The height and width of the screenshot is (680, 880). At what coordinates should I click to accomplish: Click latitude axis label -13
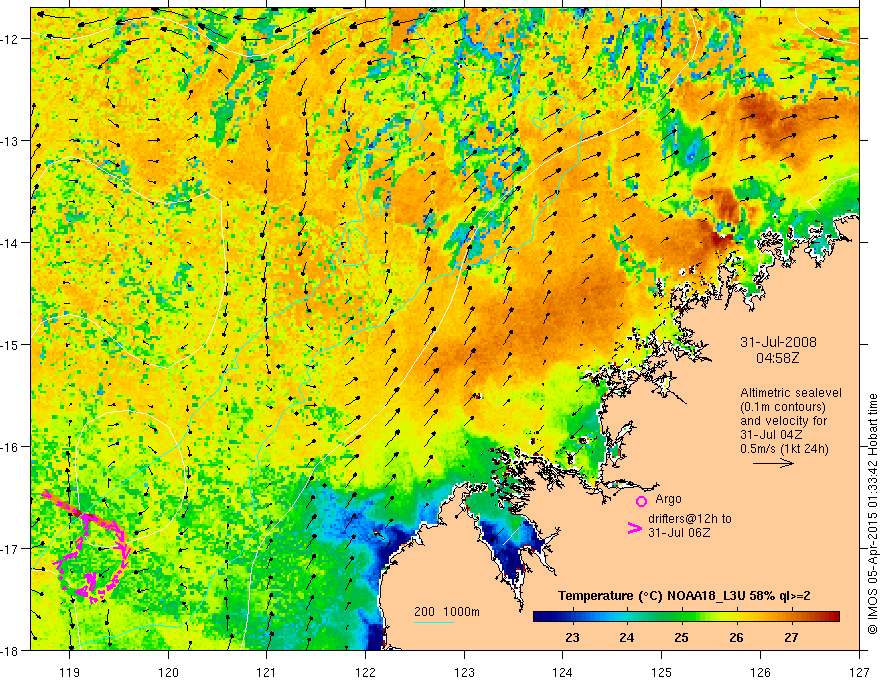click(x=12, y=141)
